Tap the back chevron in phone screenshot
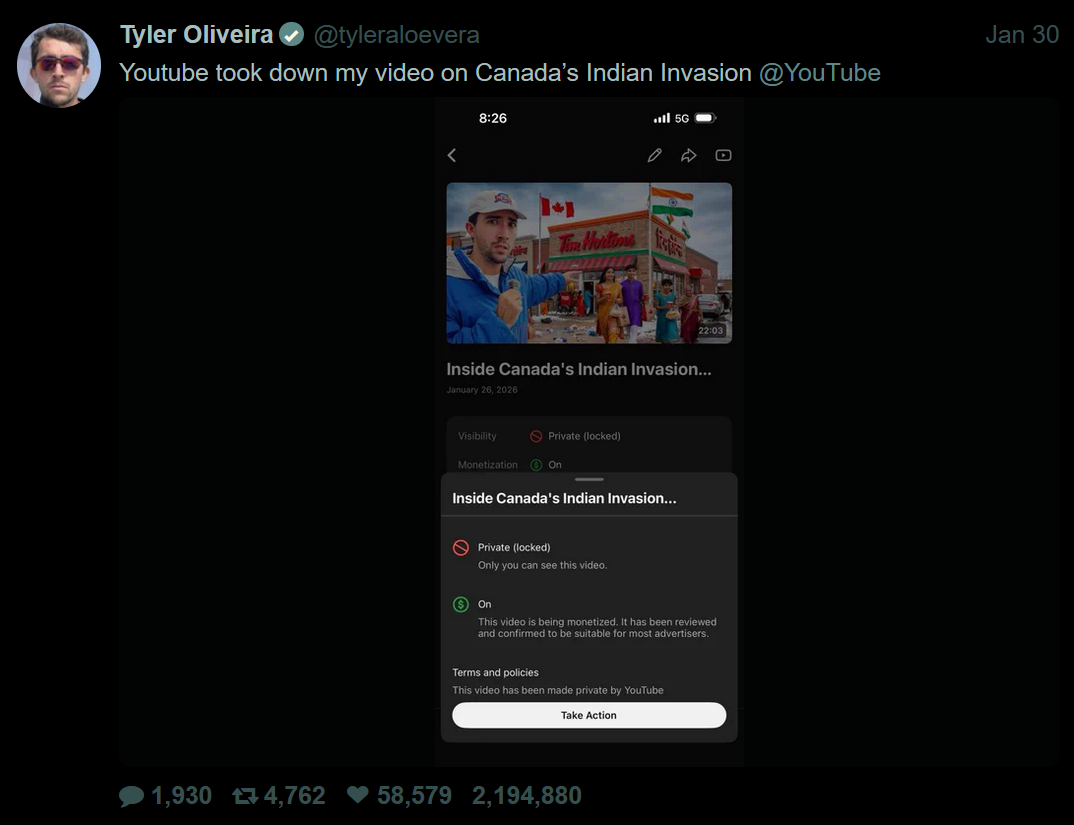This screenshot has height=825, width=1074. tap(452, 155)
